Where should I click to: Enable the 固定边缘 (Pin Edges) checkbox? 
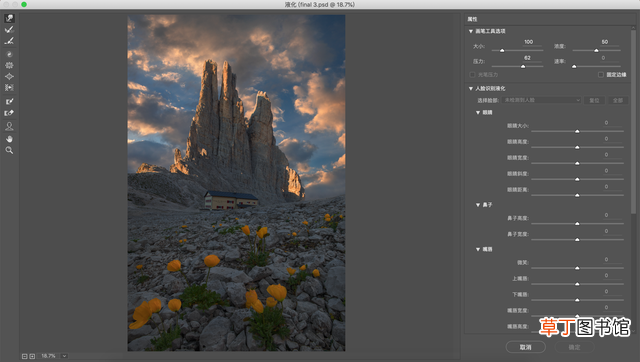click(601, 75)
